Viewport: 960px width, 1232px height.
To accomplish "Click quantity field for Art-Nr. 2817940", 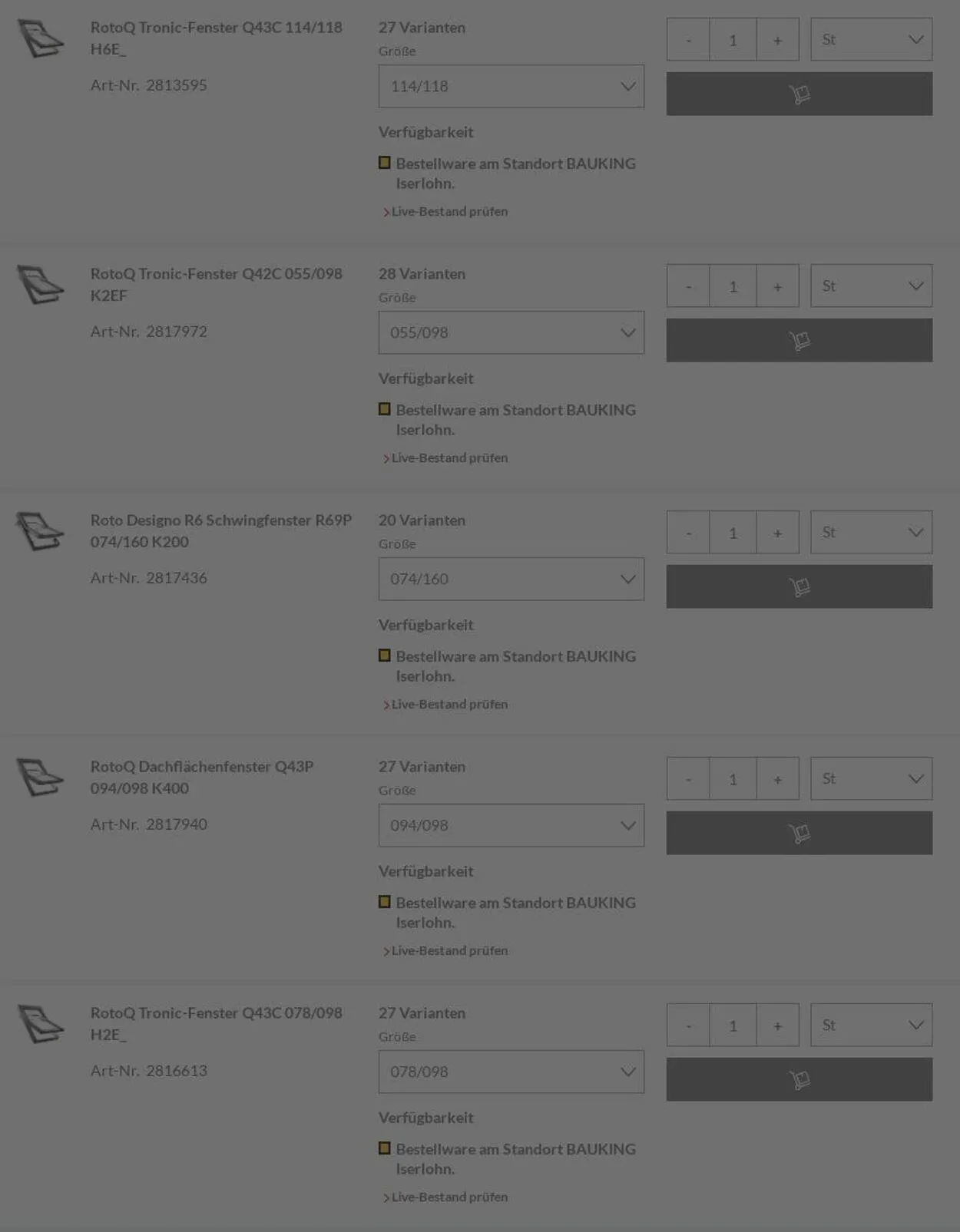I will pos(733,779).
